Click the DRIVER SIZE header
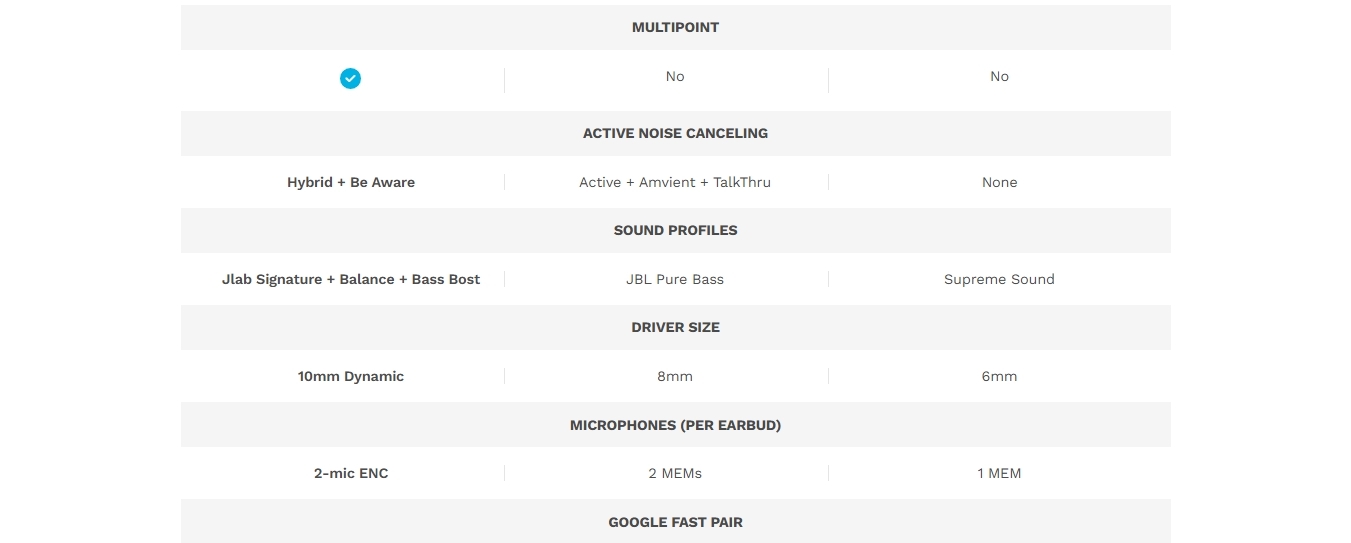The height and width of the screenshot is (543, 1351). [675, 327]
